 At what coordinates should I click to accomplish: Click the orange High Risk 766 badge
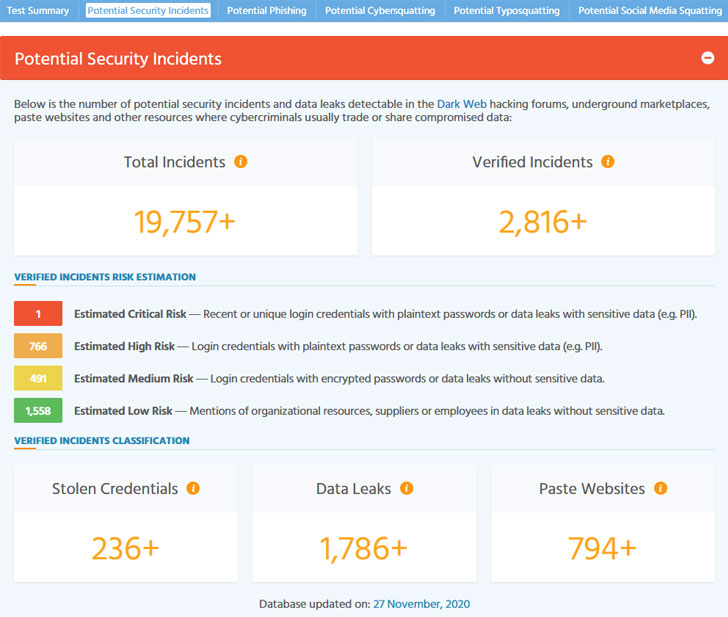pos(38,346)
